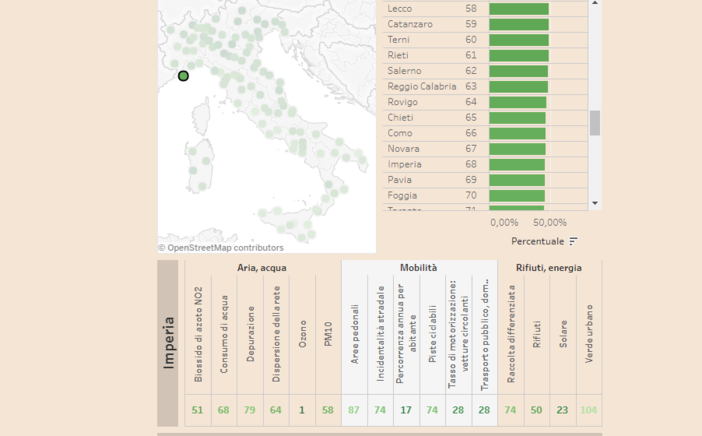Click the vertical Imperia title label

point(168,343)
